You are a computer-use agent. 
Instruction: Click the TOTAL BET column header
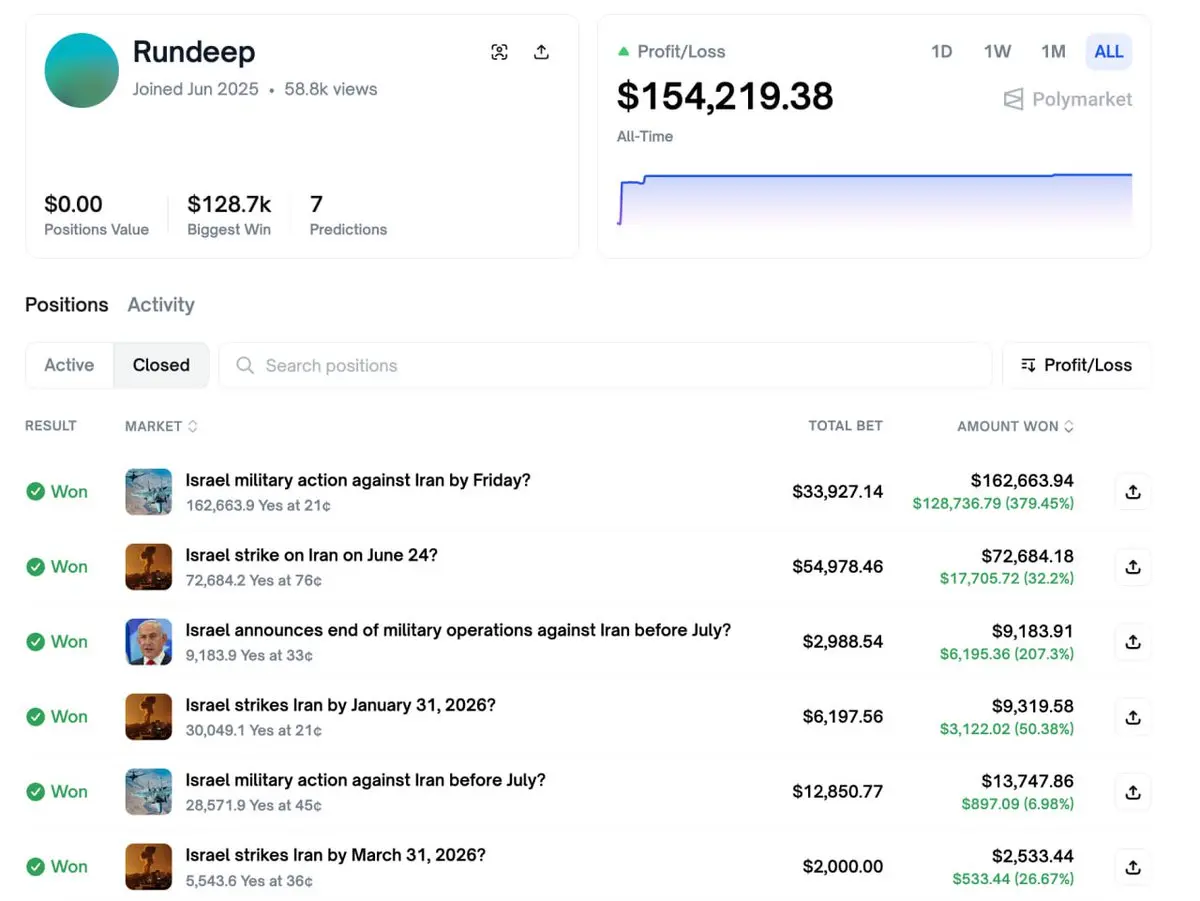(845, 426)
